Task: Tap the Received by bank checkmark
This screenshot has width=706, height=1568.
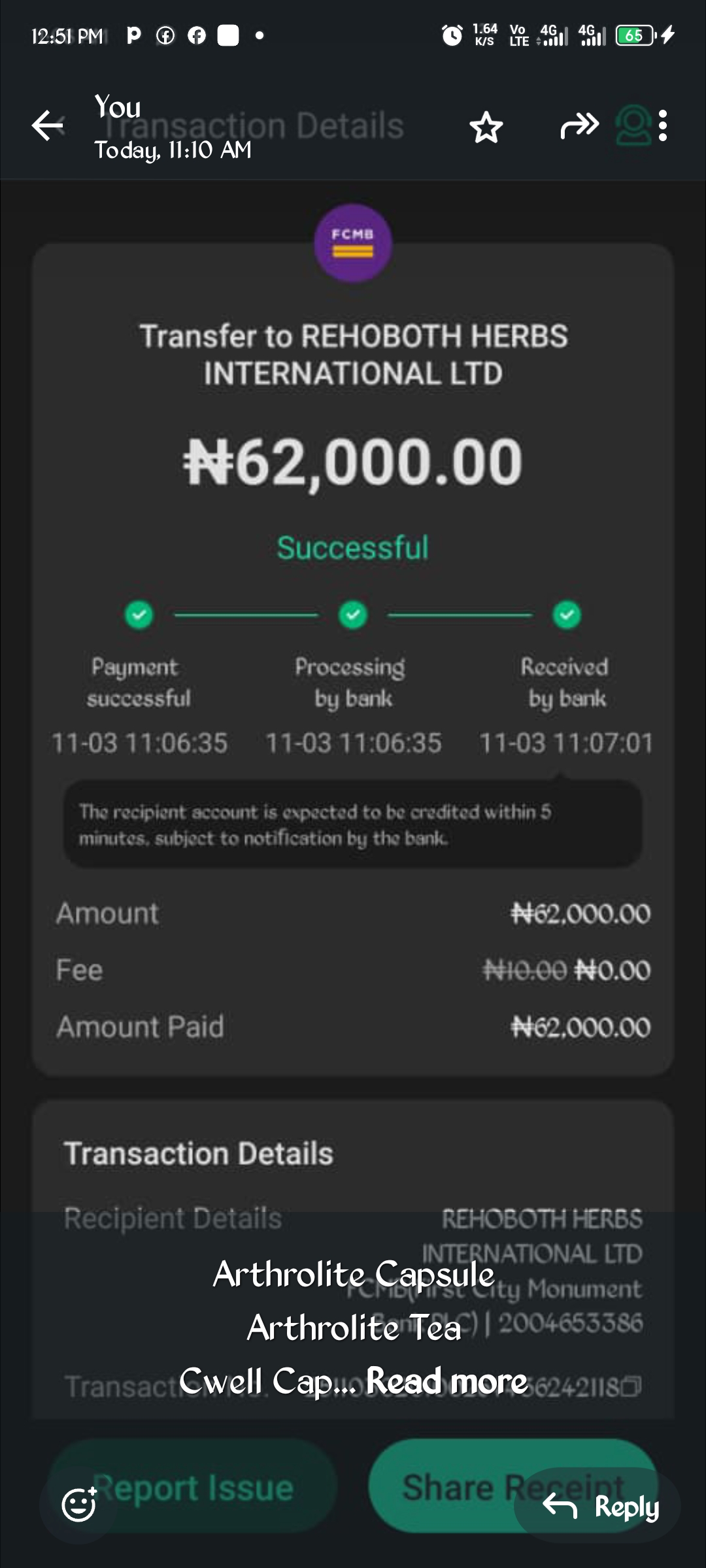Action: (567, 615)
